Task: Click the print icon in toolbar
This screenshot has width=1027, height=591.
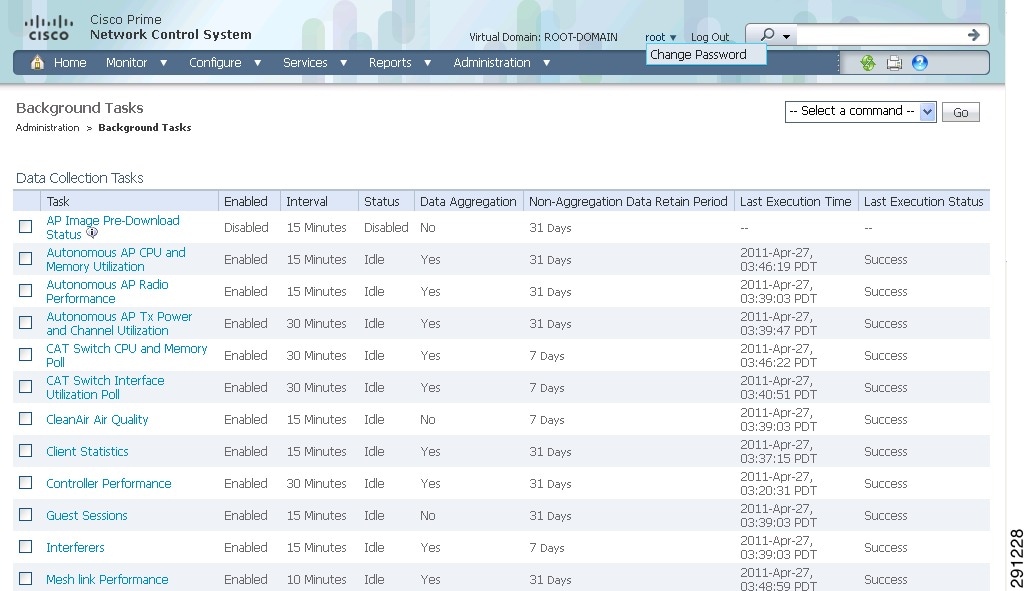Action: click(894, 63)
